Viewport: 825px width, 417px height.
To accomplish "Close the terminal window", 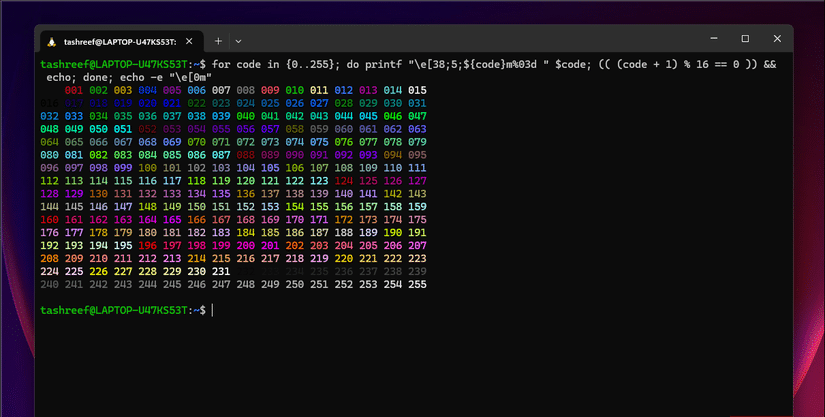I will click(x=777, y=38).
